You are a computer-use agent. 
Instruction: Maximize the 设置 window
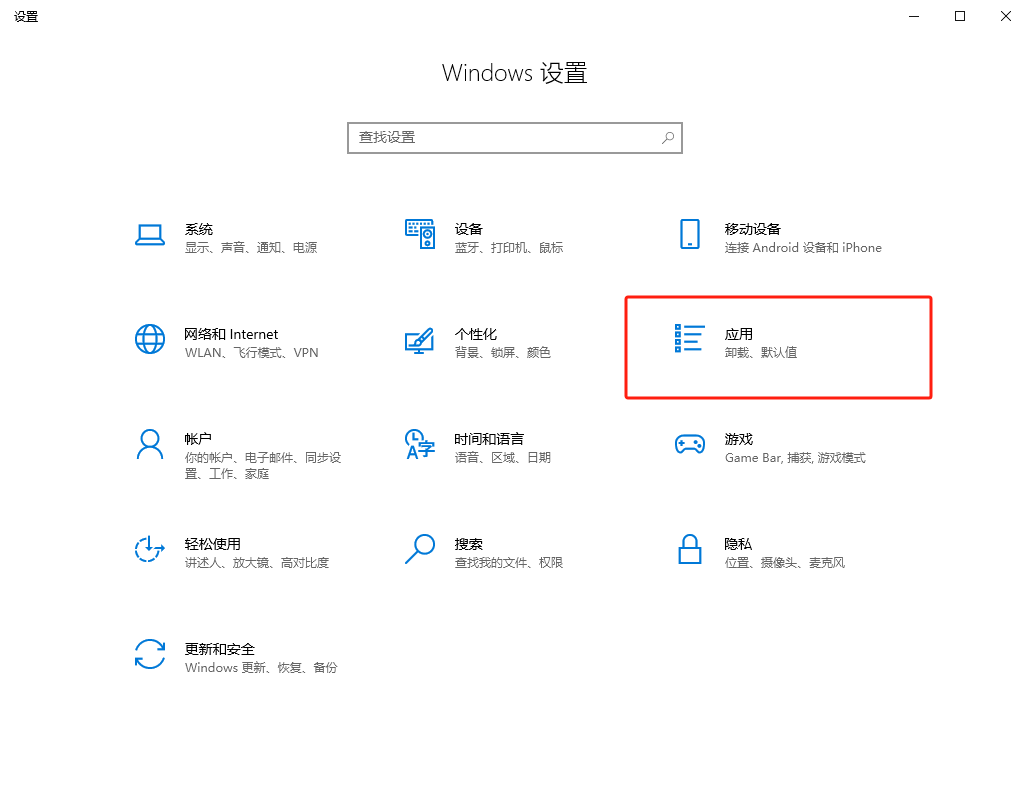[960, 16]
